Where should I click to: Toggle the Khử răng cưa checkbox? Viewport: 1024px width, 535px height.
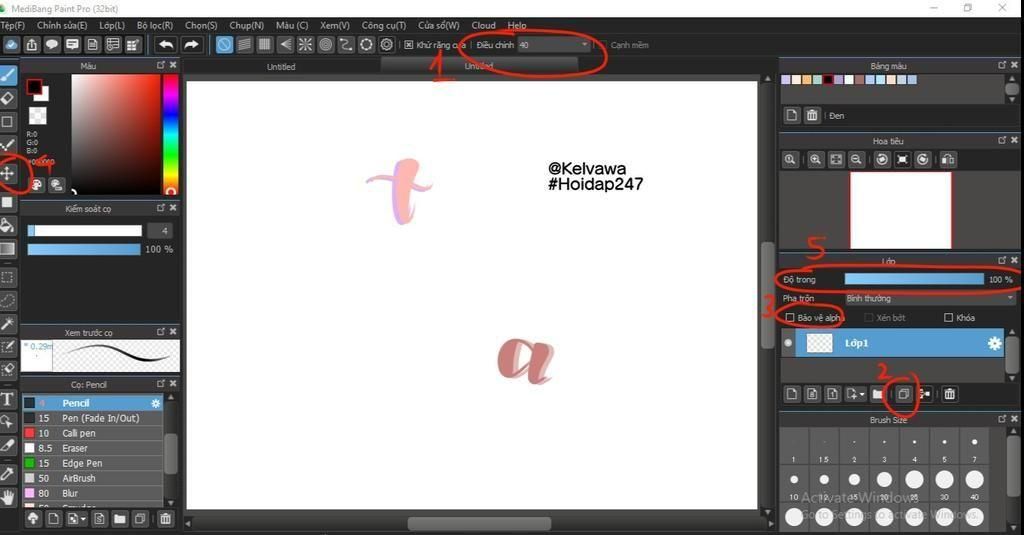pyautogui.click(x=409, y=45)
